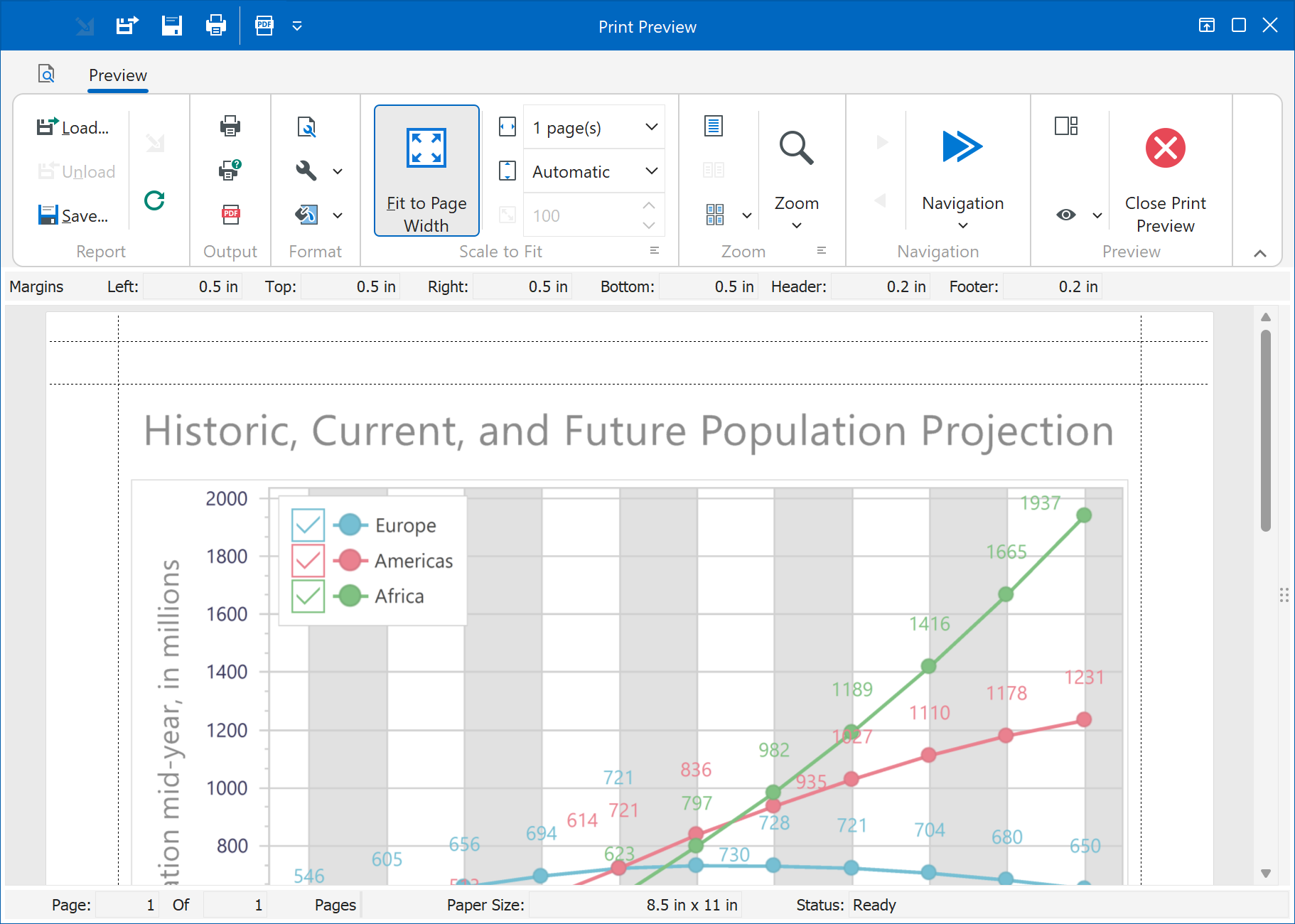The width and height of the screenshot is (1295, 924).
Task: Click the Quick Print icon in Output group
Action: tap(230, 127)
